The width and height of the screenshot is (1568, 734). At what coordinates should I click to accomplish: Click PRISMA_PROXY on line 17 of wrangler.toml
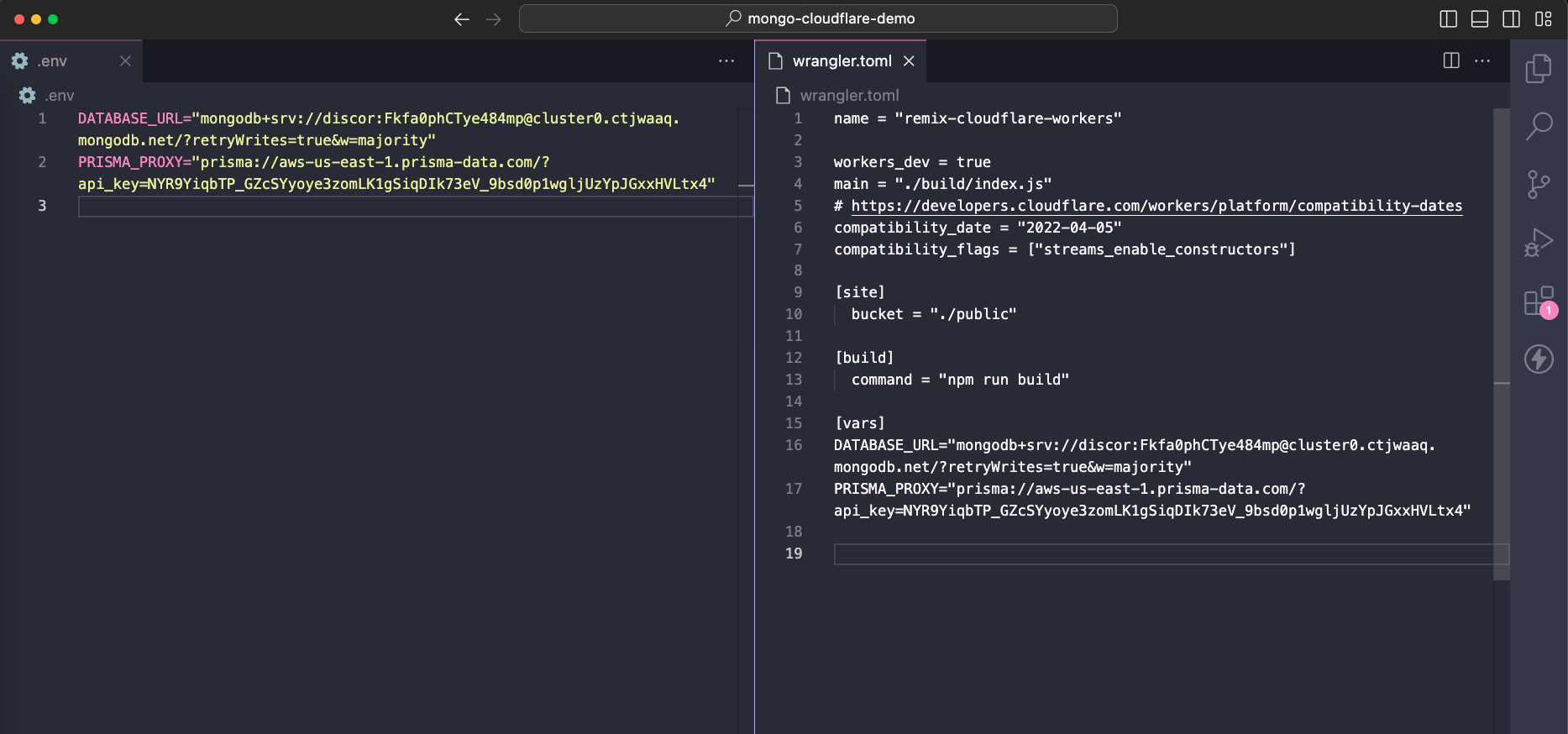coord(886,489)
